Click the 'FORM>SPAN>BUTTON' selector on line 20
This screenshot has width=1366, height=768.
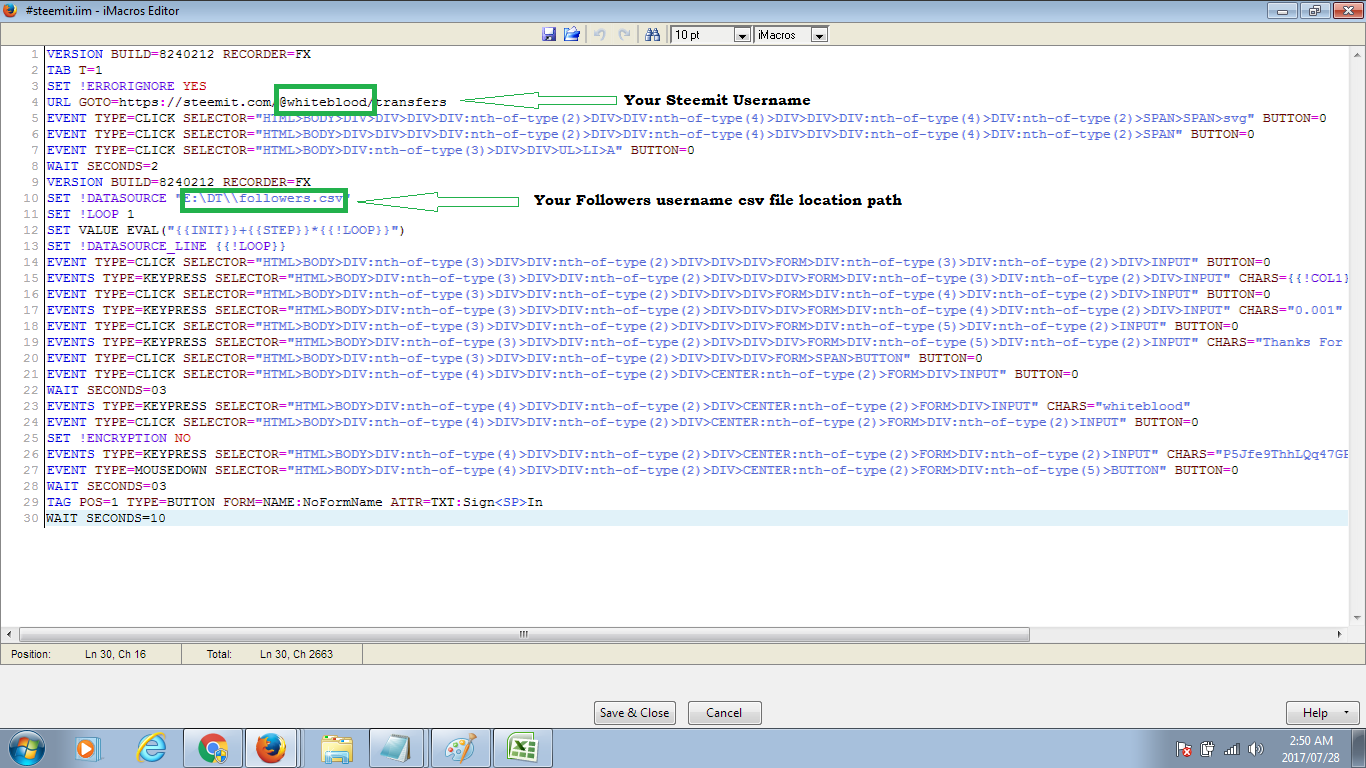pos(842,358)
